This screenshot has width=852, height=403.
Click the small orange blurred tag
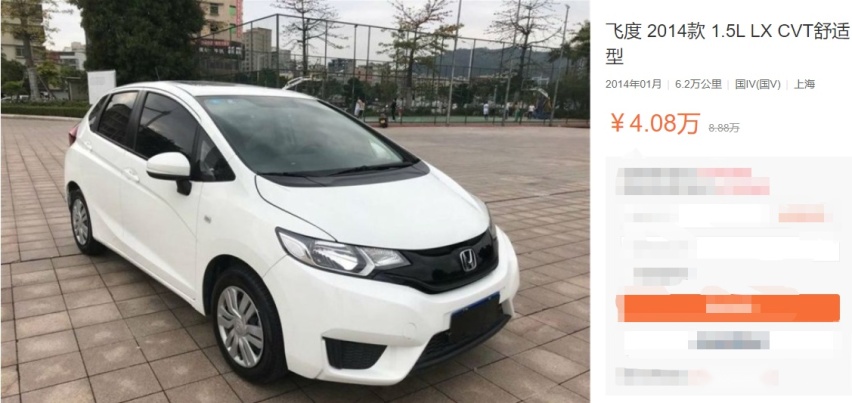tap(801, 213)
